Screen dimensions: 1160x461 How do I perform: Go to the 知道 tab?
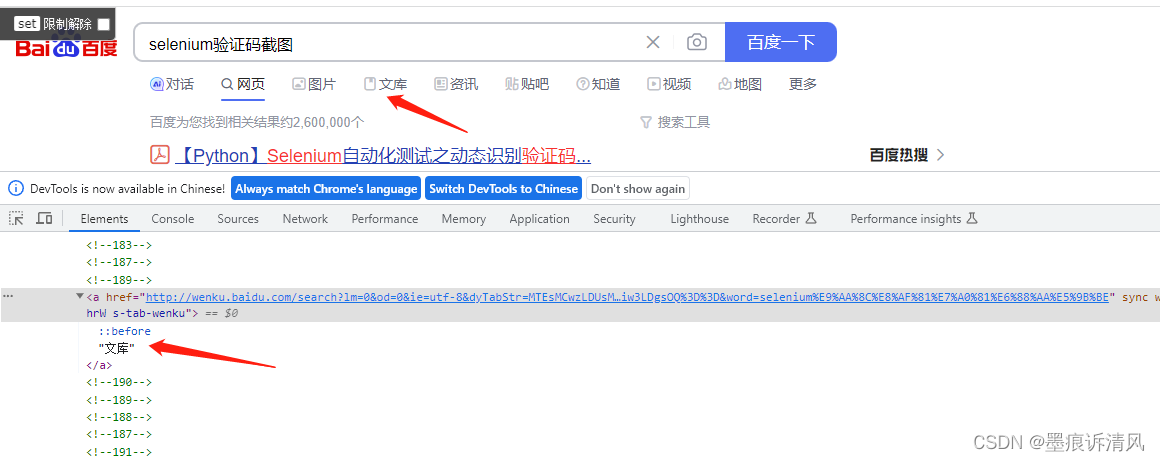(598, 84)
